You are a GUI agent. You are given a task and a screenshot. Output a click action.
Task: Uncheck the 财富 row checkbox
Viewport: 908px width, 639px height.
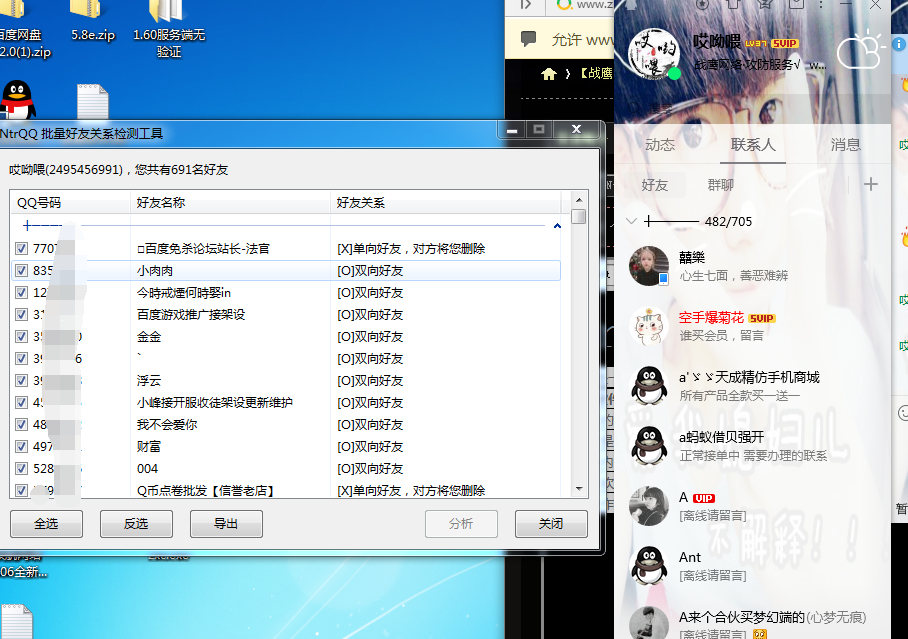point(21,447)
